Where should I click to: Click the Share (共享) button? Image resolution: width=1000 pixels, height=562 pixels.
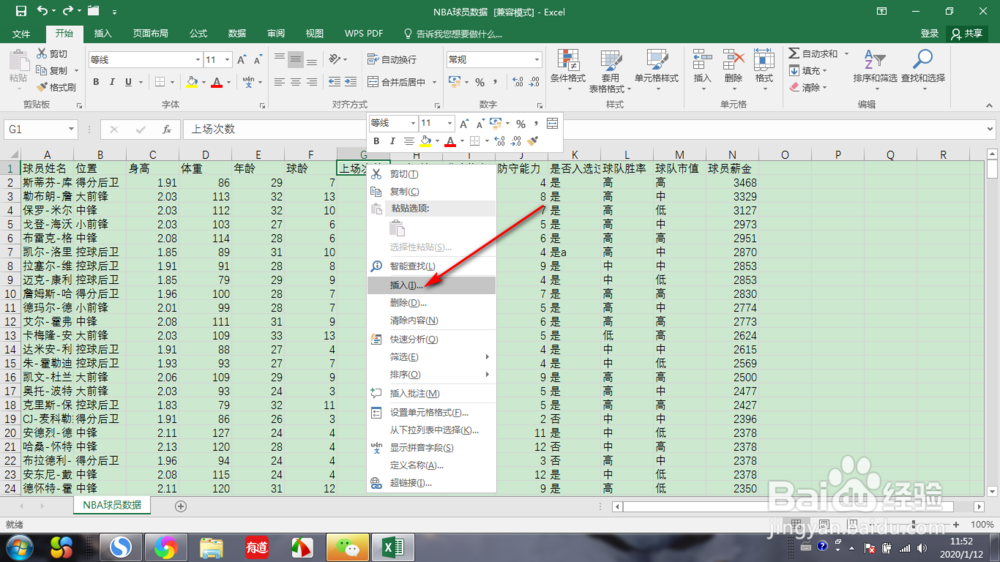point(967,34)
